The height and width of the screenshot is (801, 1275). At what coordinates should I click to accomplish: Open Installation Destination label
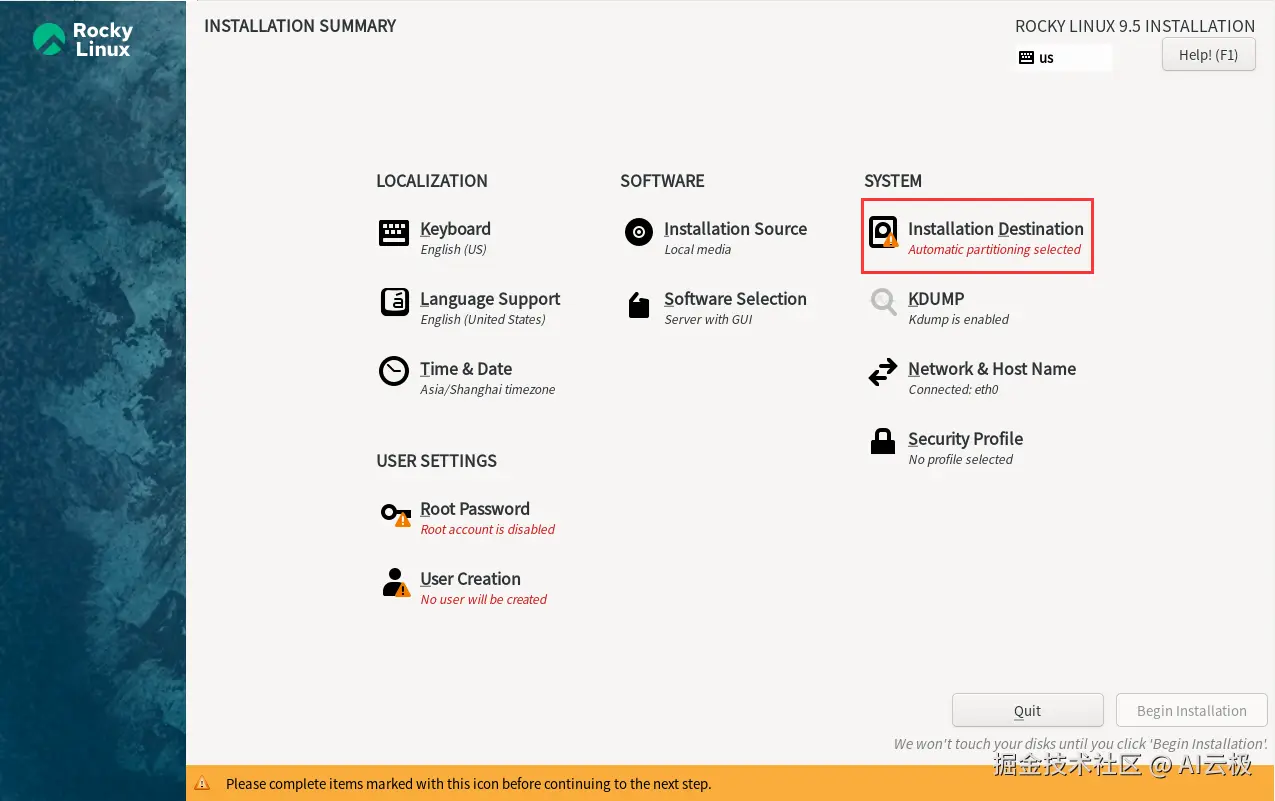(x=996, y=229)
